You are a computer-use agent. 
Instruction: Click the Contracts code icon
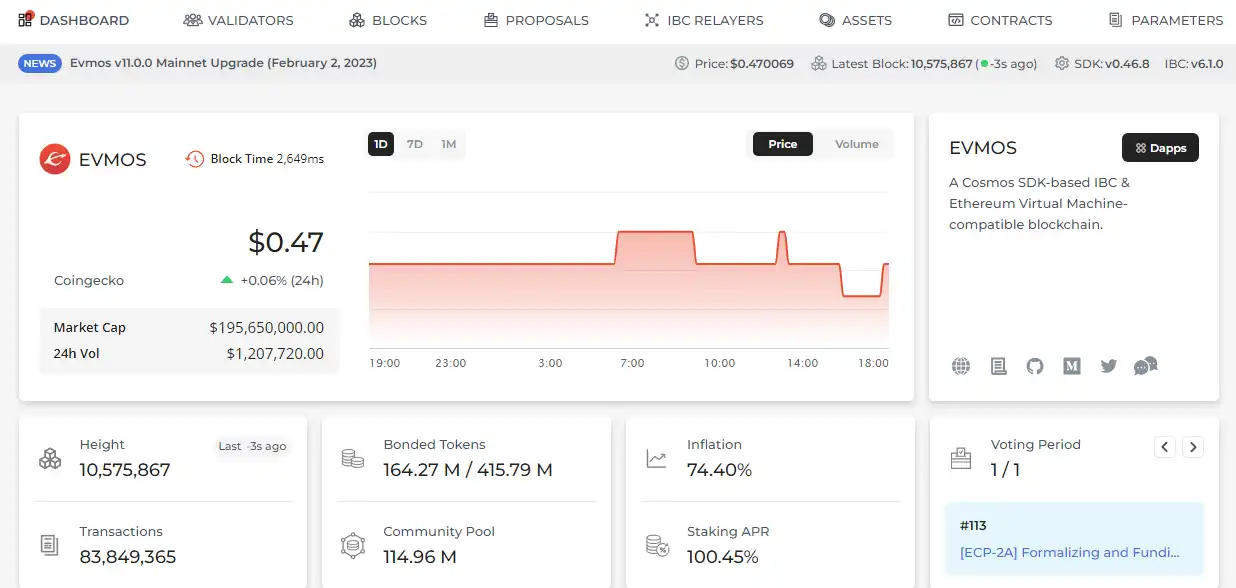pos(956,20)
